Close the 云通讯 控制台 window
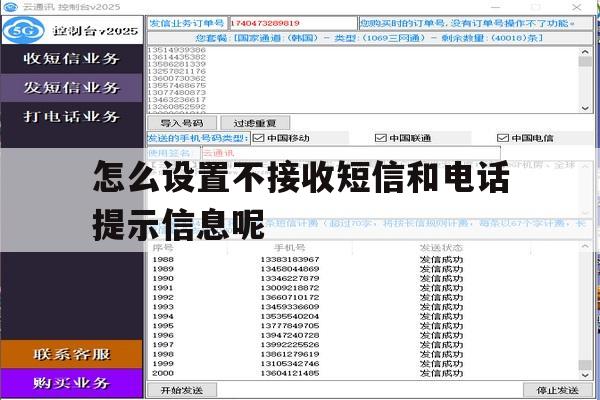 click(x=577, y=7)
